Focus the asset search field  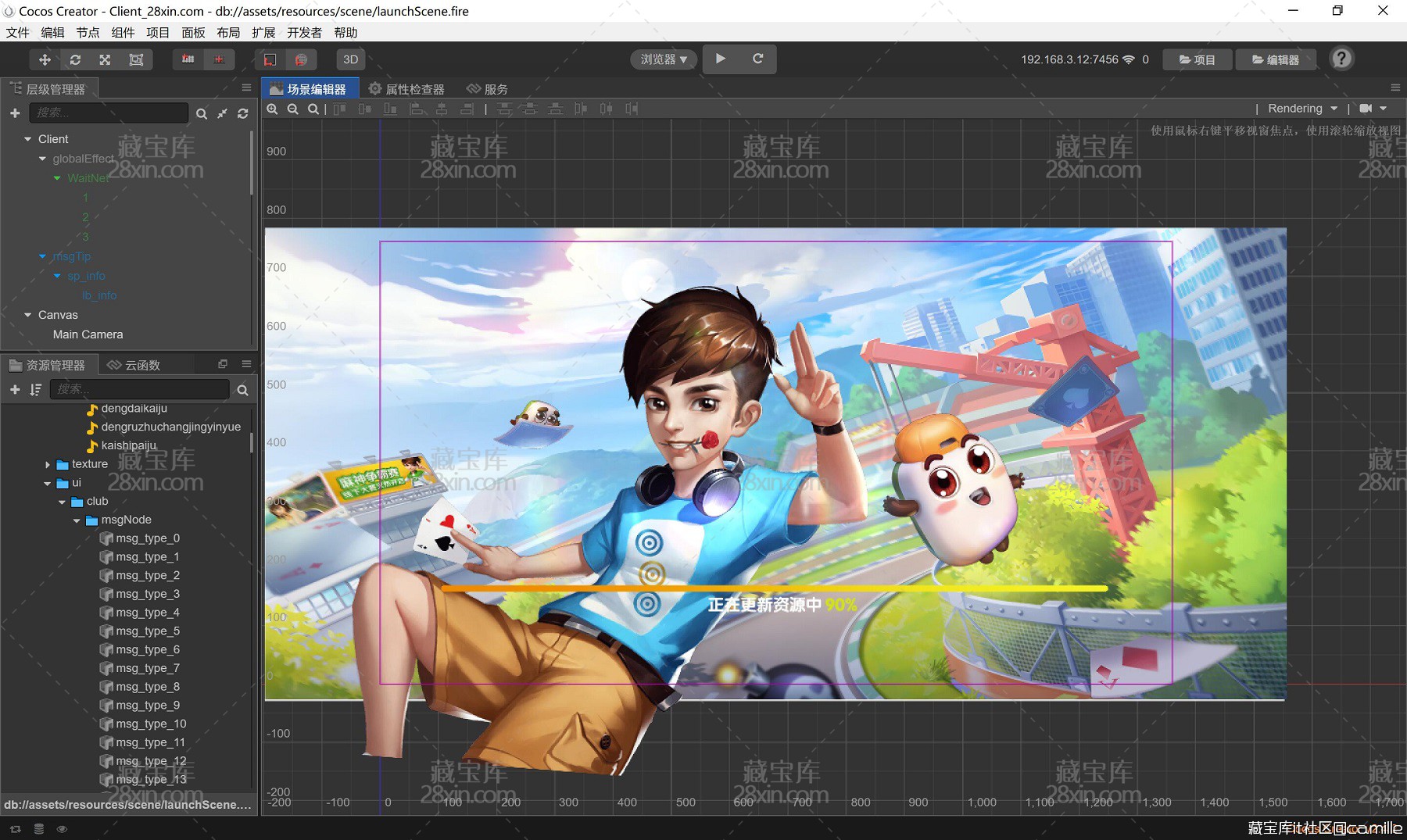[139, 389]
